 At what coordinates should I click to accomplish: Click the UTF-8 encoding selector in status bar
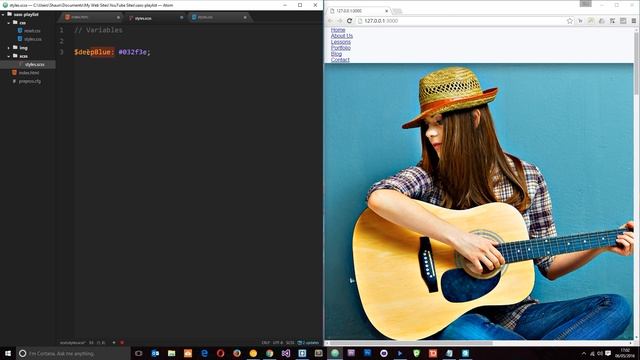[x=278, y=342]
